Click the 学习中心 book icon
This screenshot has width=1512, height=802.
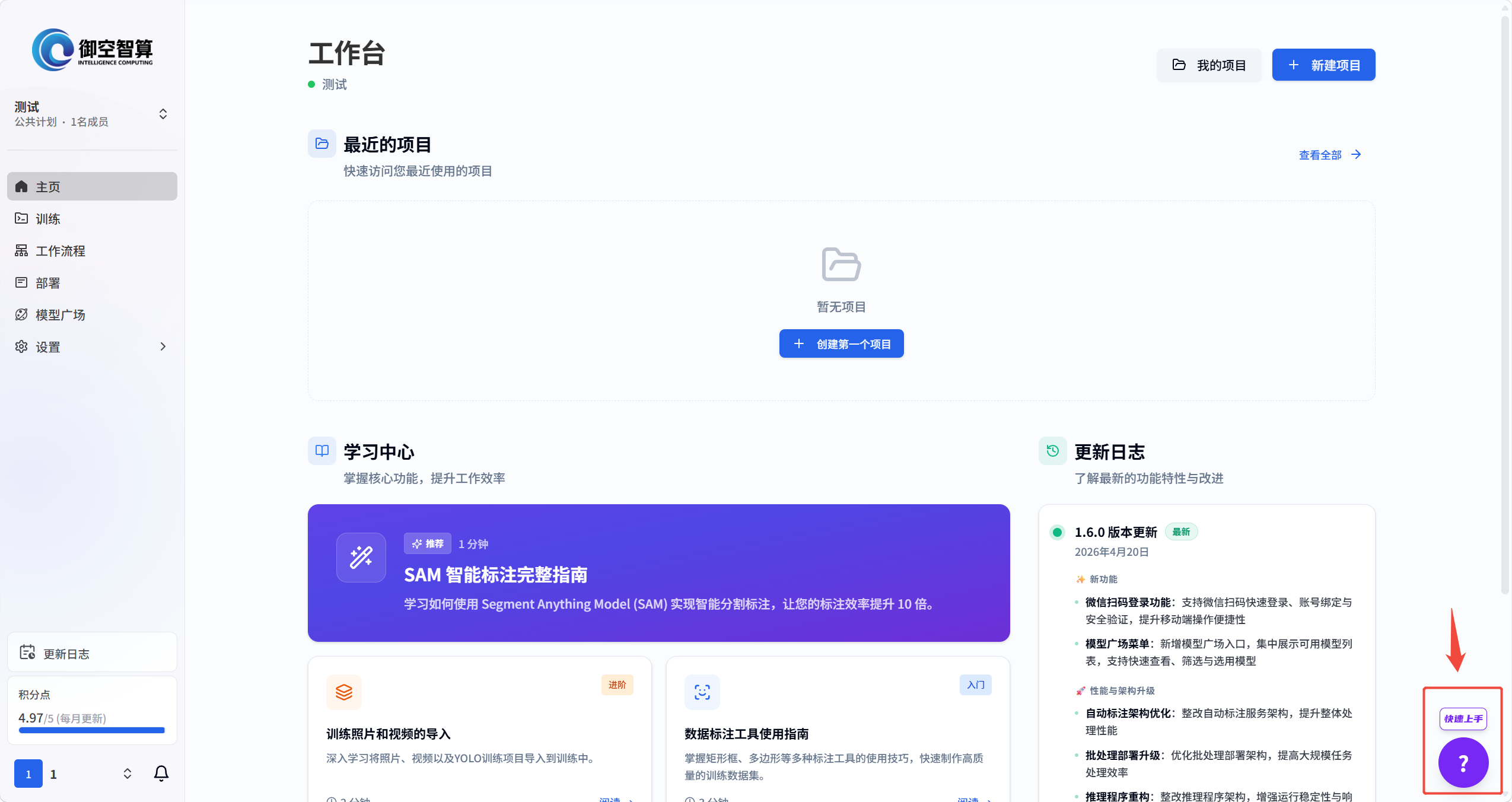[x=322, y=451]
